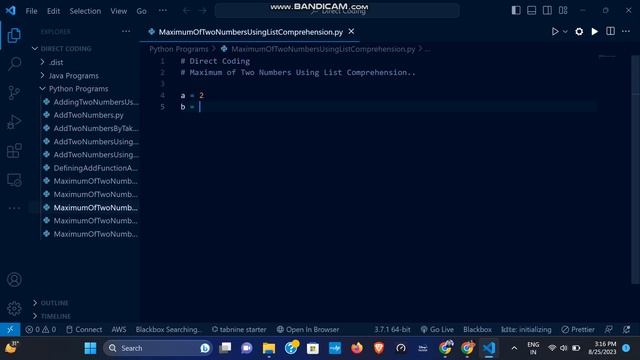The width and height of the screenshot is (640, 360).
Task: Open Windows Start menu
Action: (90, 348)
